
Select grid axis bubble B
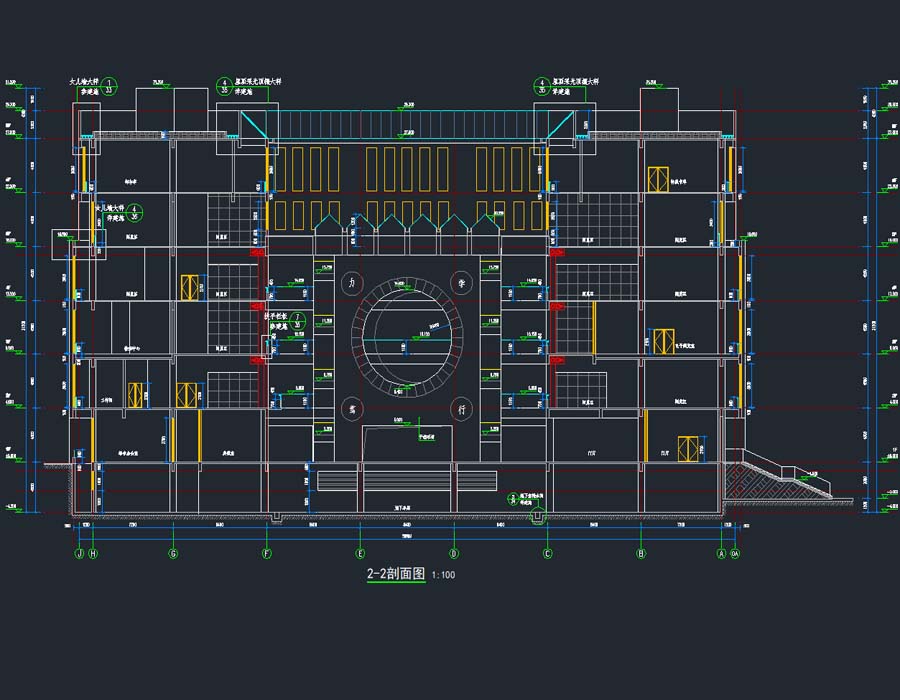[641, 553]
